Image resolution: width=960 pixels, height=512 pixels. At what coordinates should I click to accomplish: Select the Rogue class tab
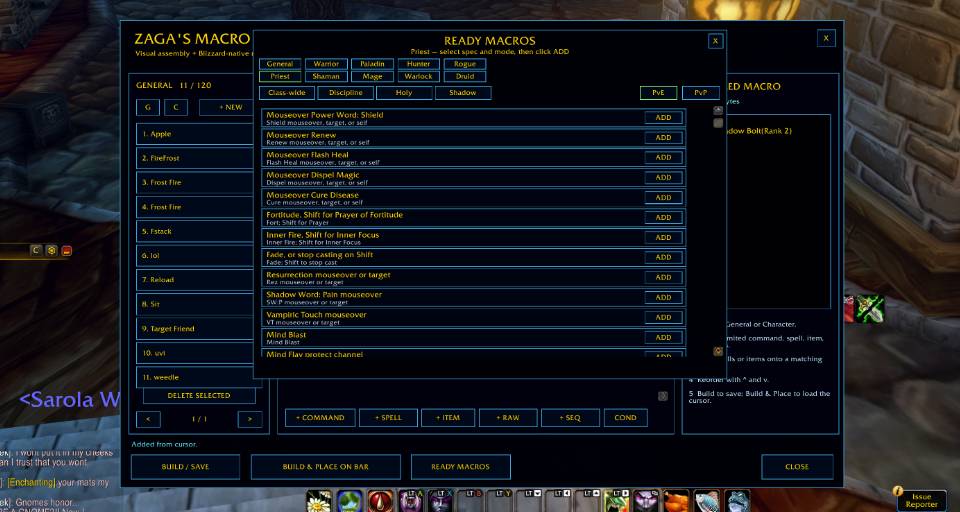click(x=465, y=64)
